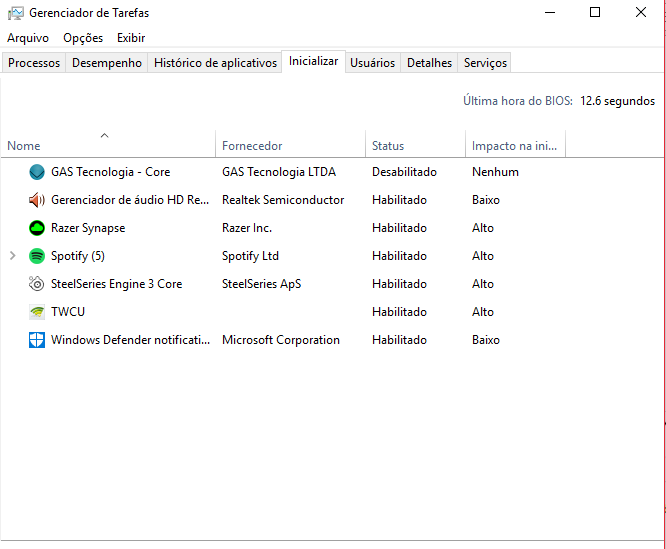Click the Windows Defender shield icon

(x=37, y=340)
